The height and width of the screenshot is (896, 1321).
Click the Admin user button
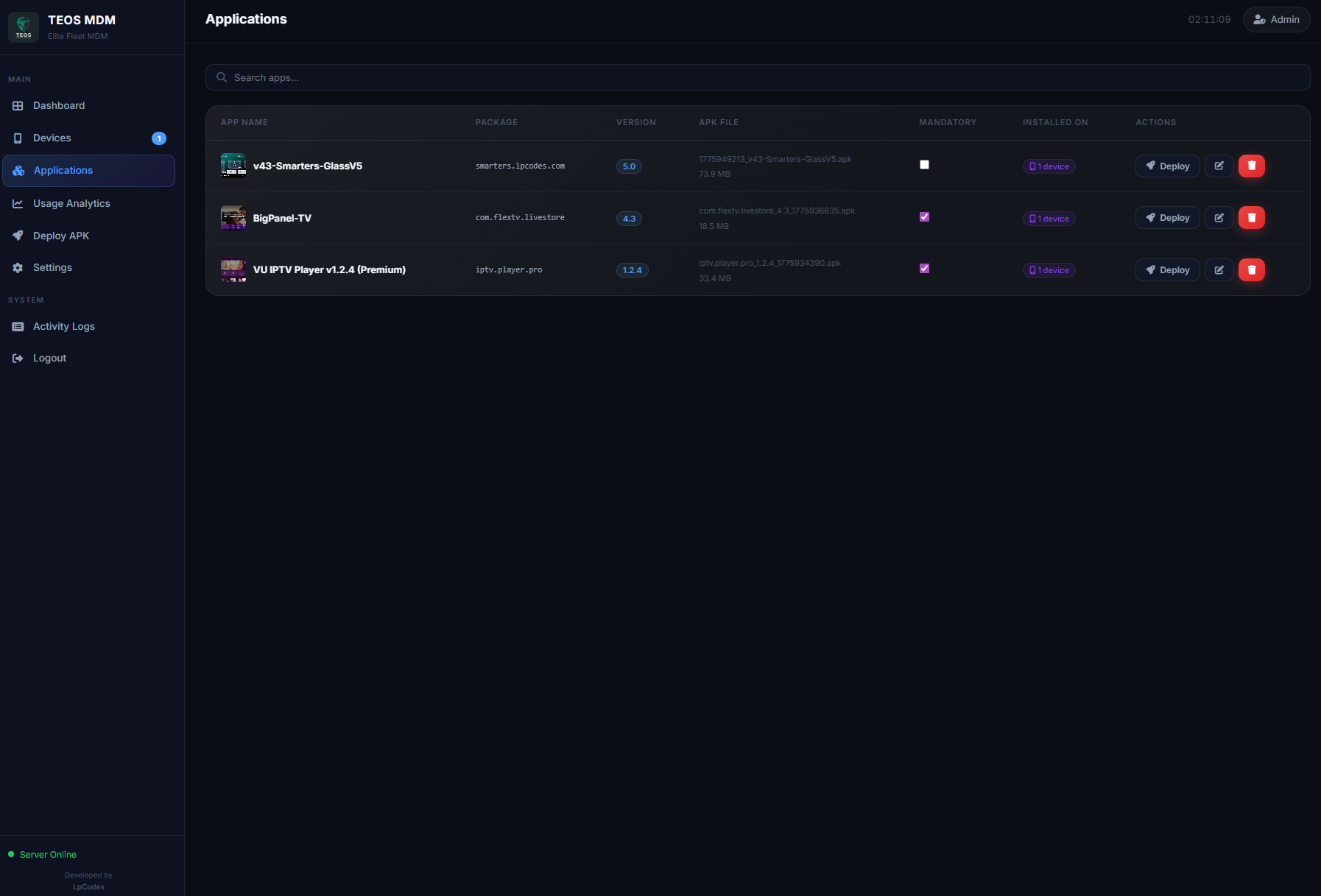click(1276, 20)
